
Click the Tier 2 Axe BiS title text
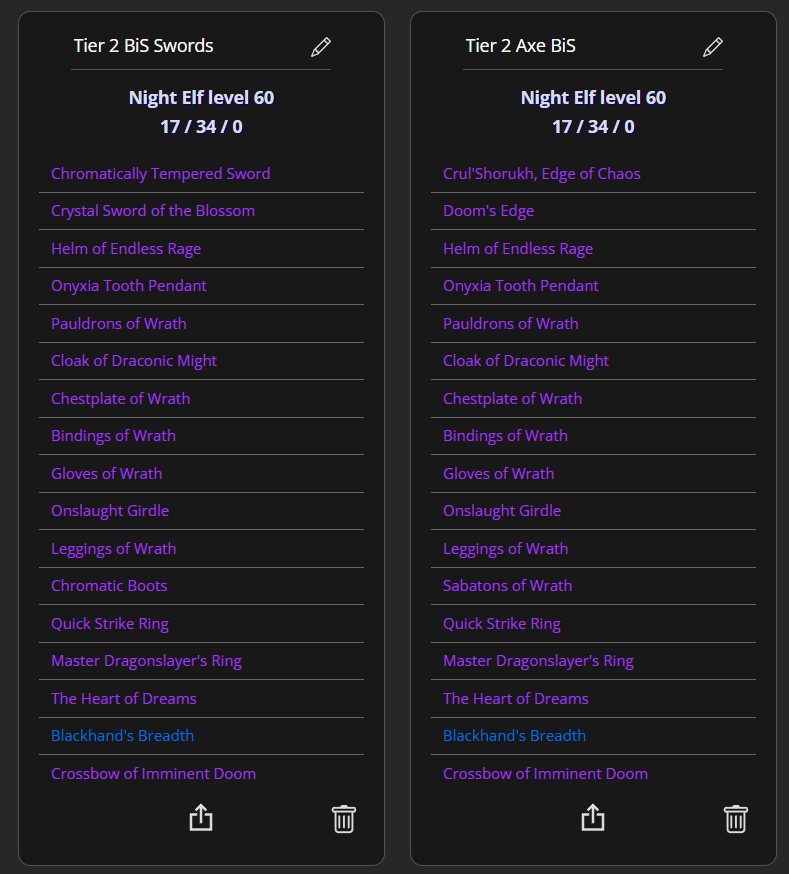pos(520,46)
